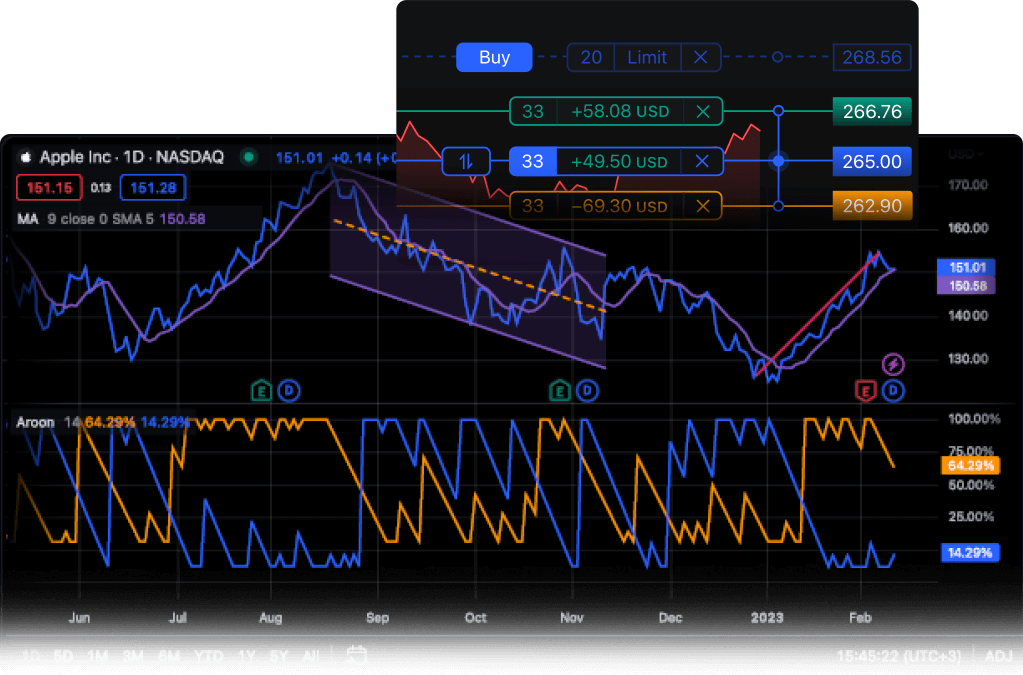Screen dimensions: 1023x675
Task: Switch to the 5Y time range
Action: pos(279,656)
